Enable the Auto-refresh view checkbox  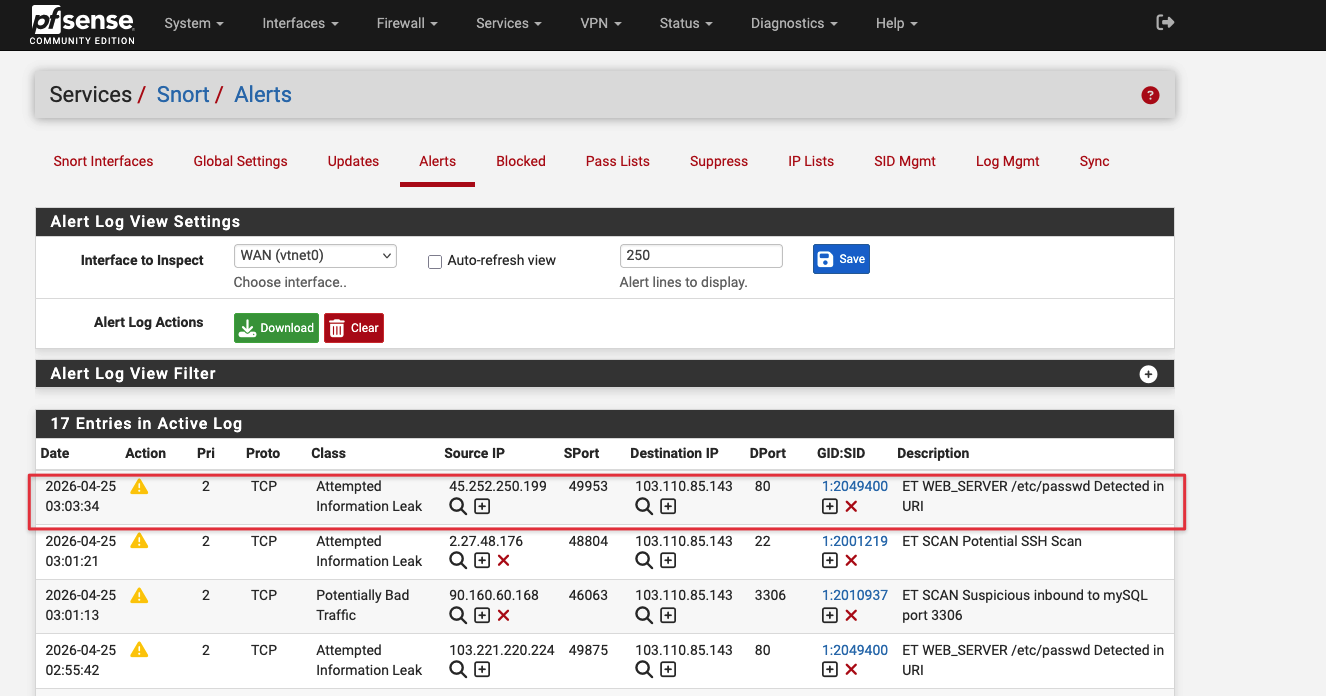tap(435, 261)
